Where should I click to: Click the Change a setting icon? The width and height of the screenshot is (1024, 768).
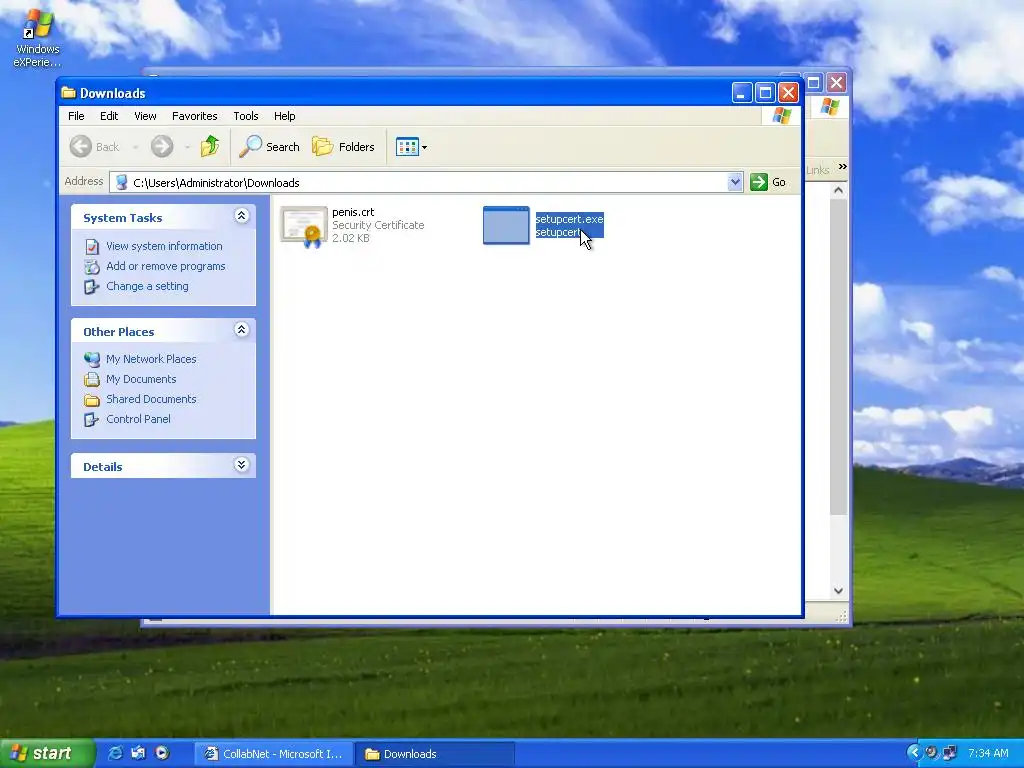[x=92, y=287]
